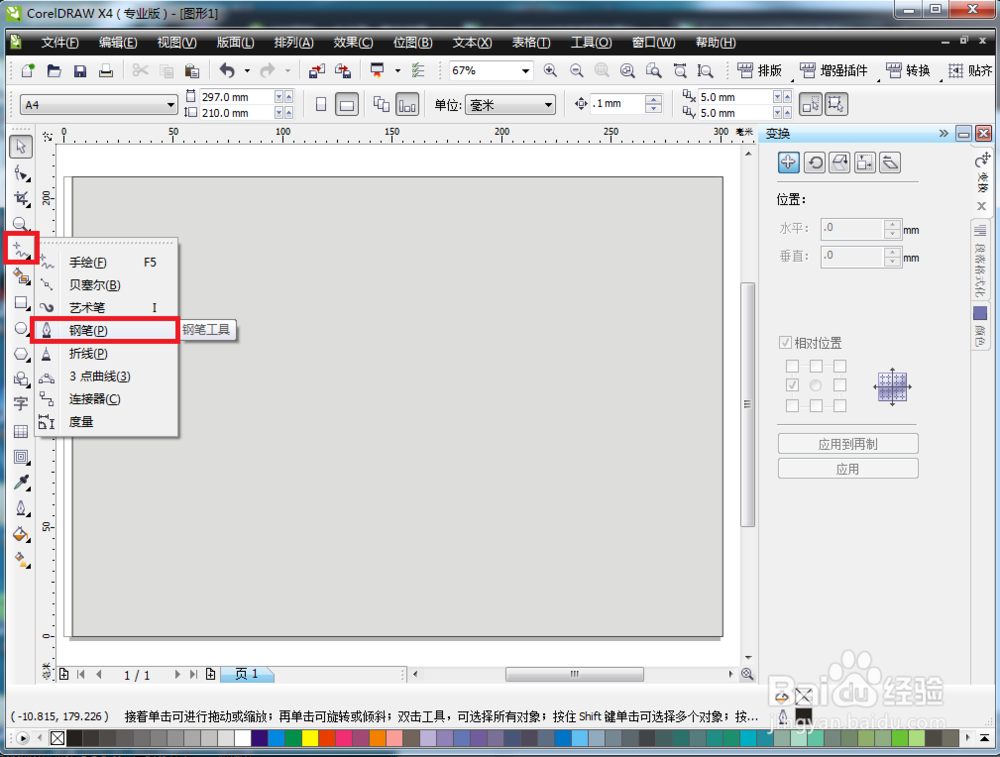Select the Interactive Fill tool

(21, 560)
